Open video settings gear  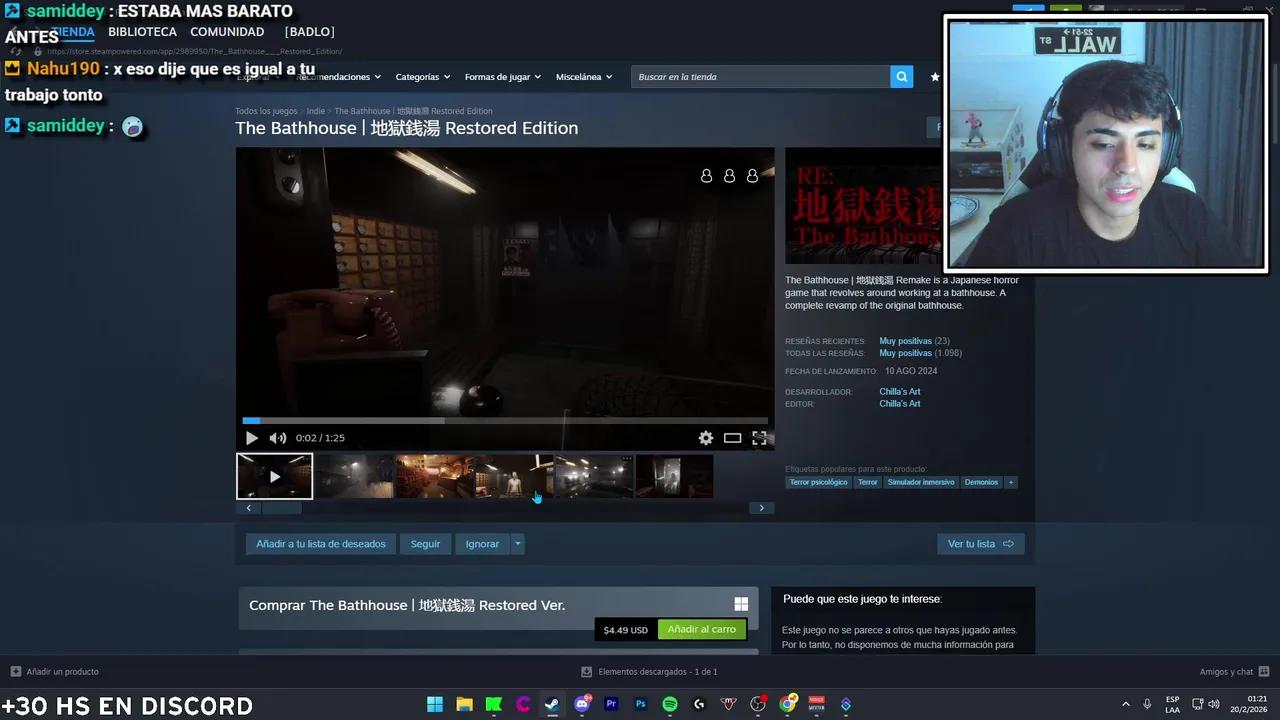pos(706,438)
